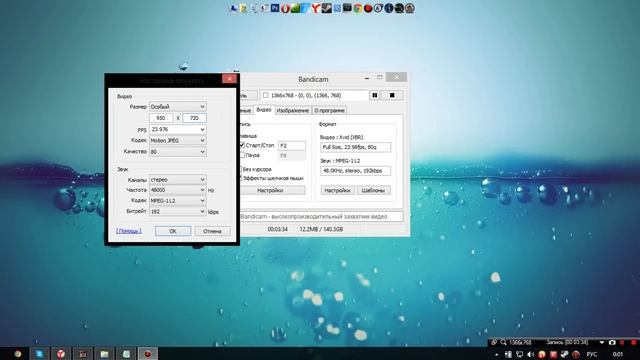
Task: Toggle the capture target checkbox beside 1366x768
Action: 266,95
